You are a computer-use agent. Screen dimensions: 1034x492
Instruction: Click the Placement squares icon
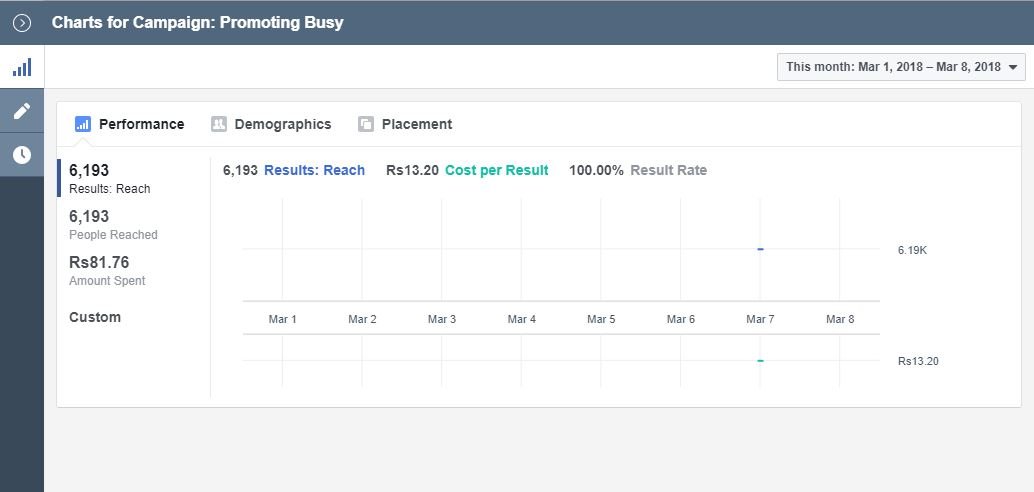pyautogui.click(x=366, y=124)
